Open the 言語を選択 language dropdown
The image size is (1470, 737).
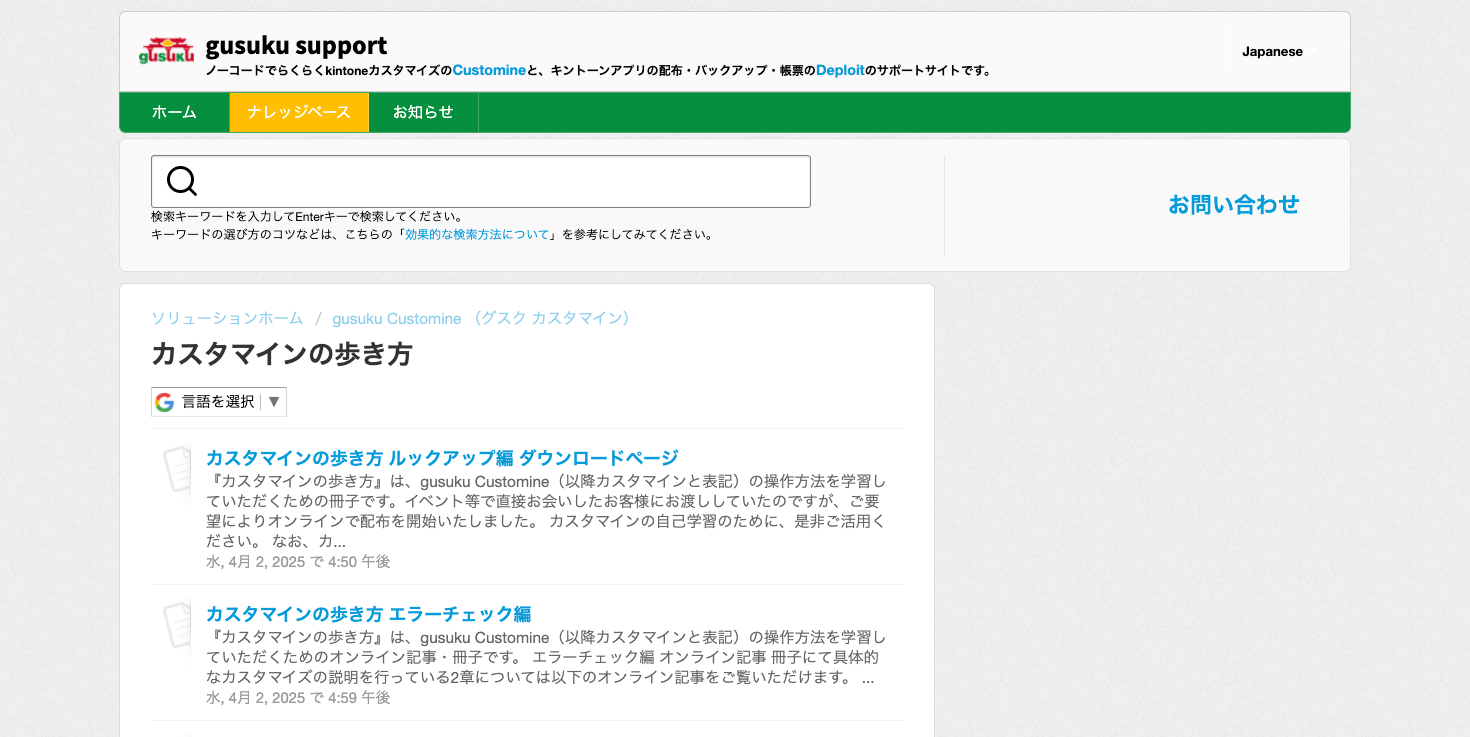pyautogui.click(x=219, y=402)
